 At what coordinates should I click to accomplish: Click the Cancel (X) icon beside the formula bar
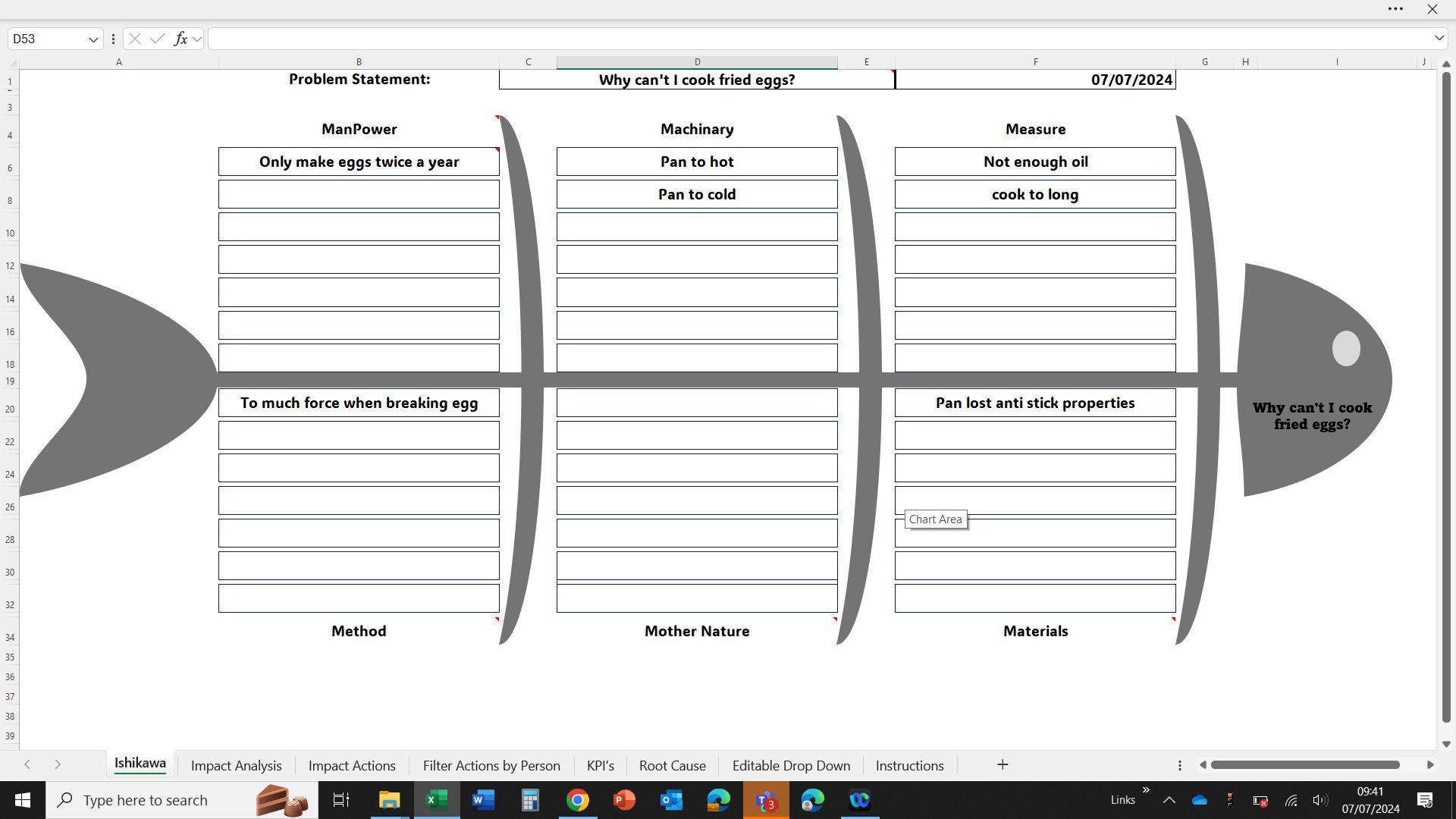[x=133, y=38]
